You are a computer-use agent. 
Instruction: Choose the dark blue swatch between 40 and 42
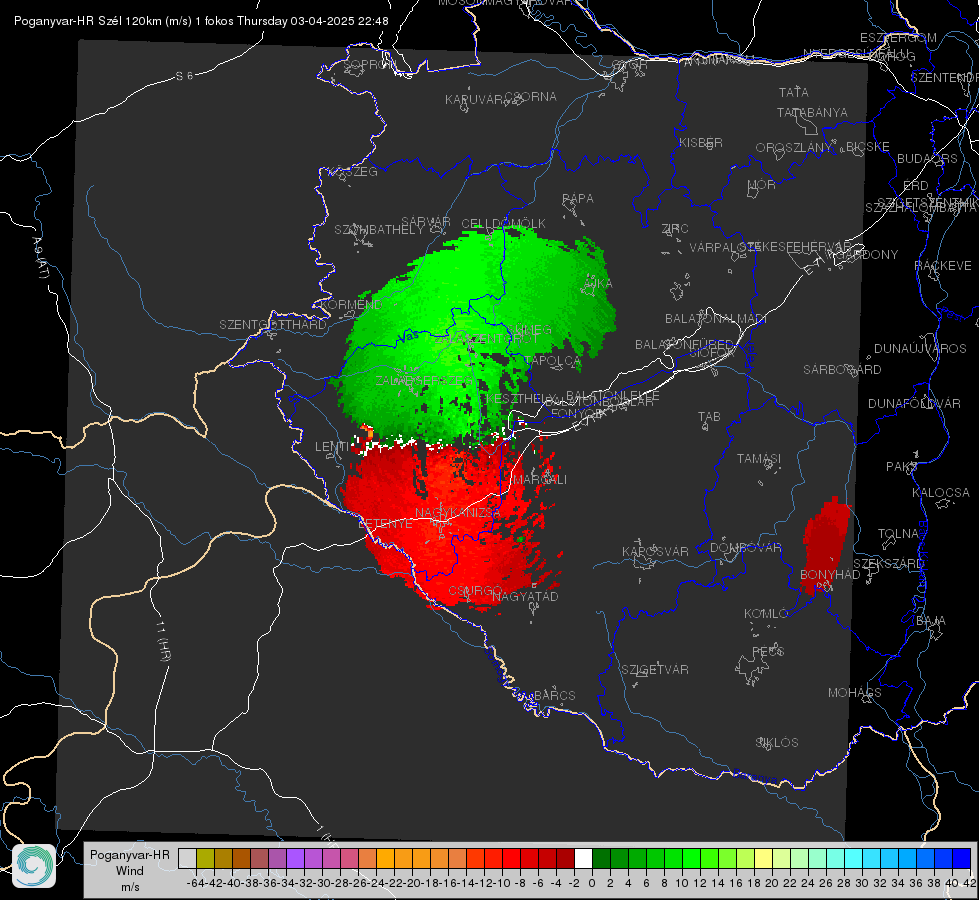962,858
